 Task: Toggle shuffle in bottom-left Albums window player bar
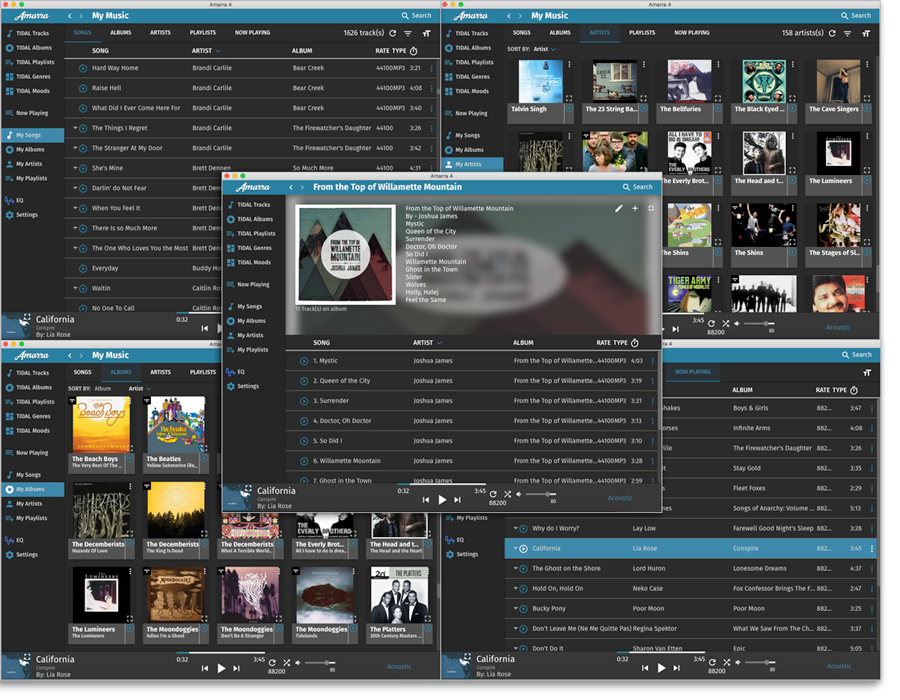(x=286, y=663)
